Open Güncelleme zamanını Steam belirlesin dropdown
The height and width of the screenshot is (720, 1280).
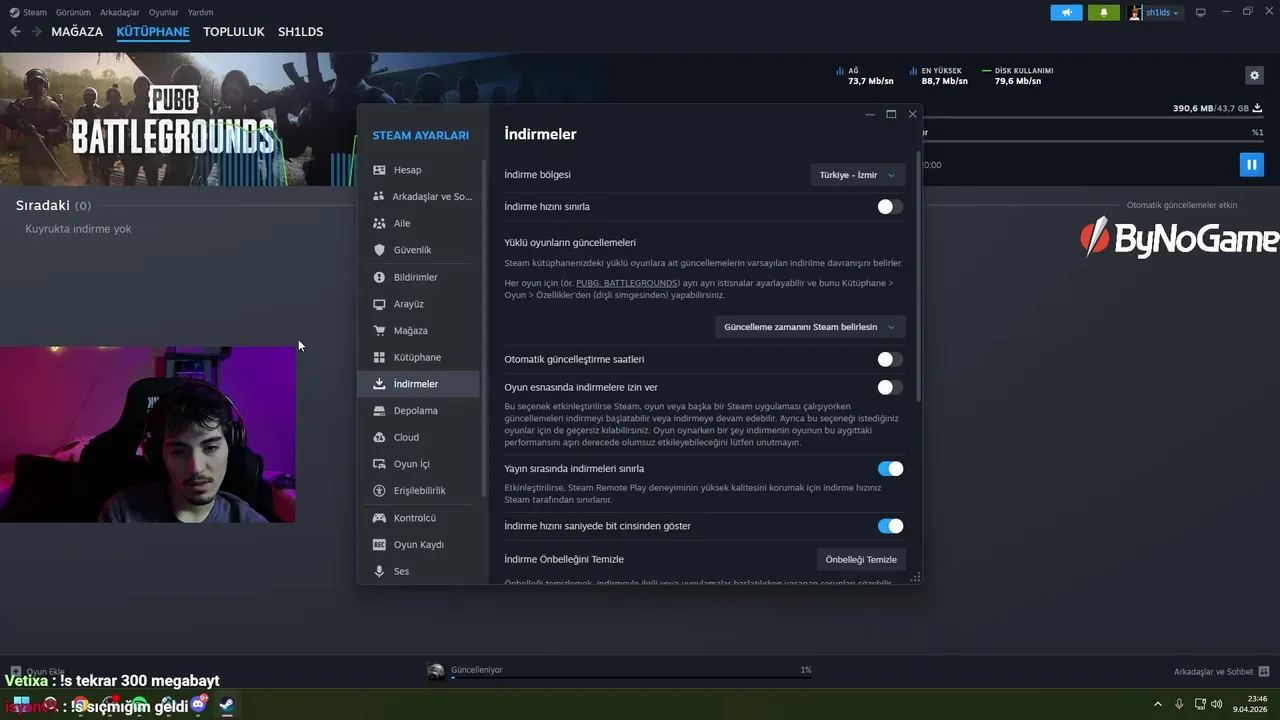coord(810,327)
